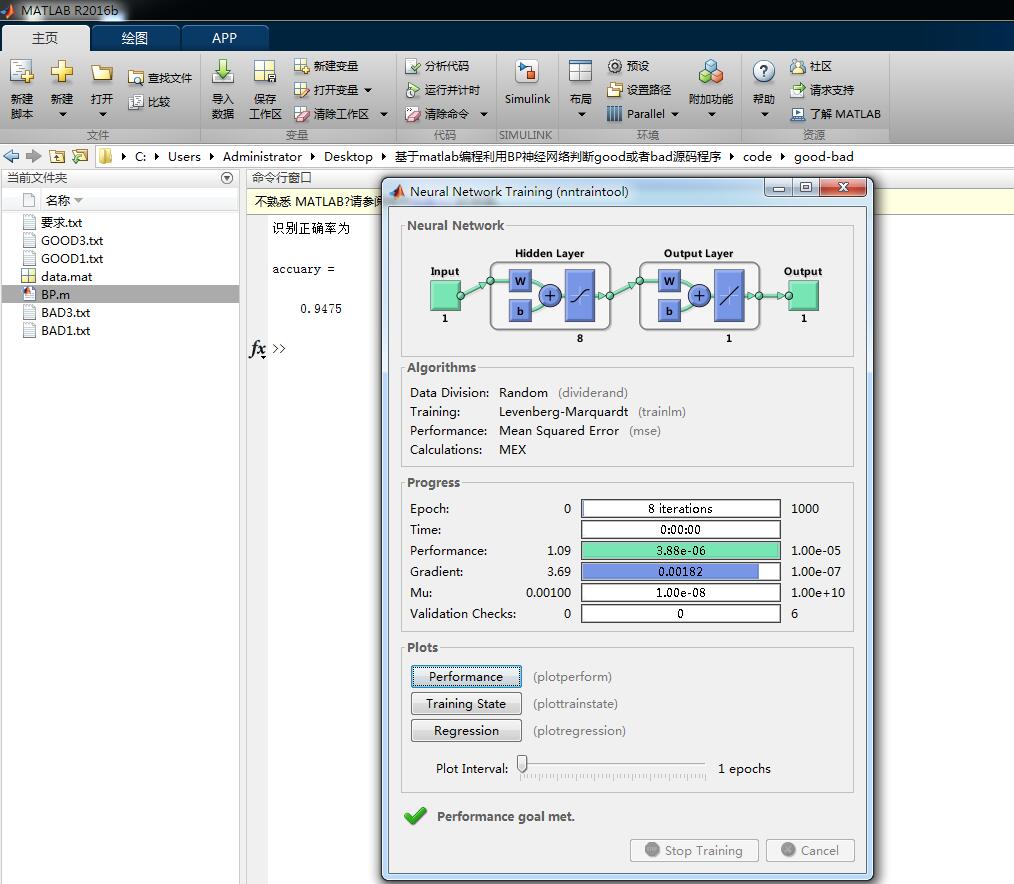Switch to the Home (主页) tab
1014x884 pixels.
point(45,38)
